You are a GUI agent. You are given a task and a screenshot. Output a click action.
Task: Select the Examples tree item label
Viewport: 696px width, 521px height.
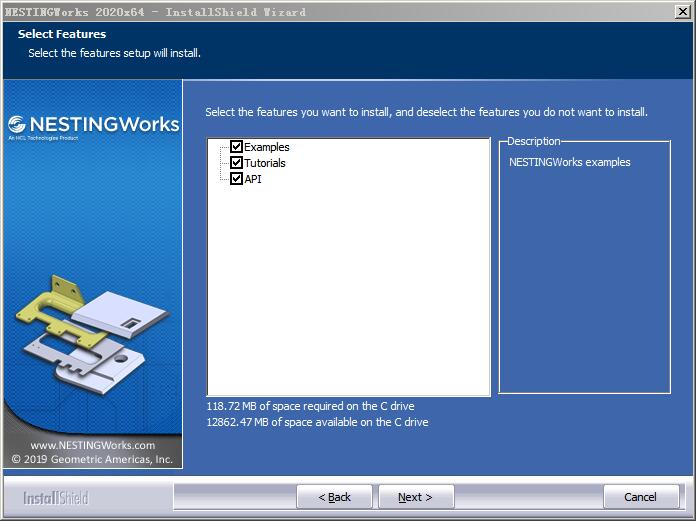[267, 147]
